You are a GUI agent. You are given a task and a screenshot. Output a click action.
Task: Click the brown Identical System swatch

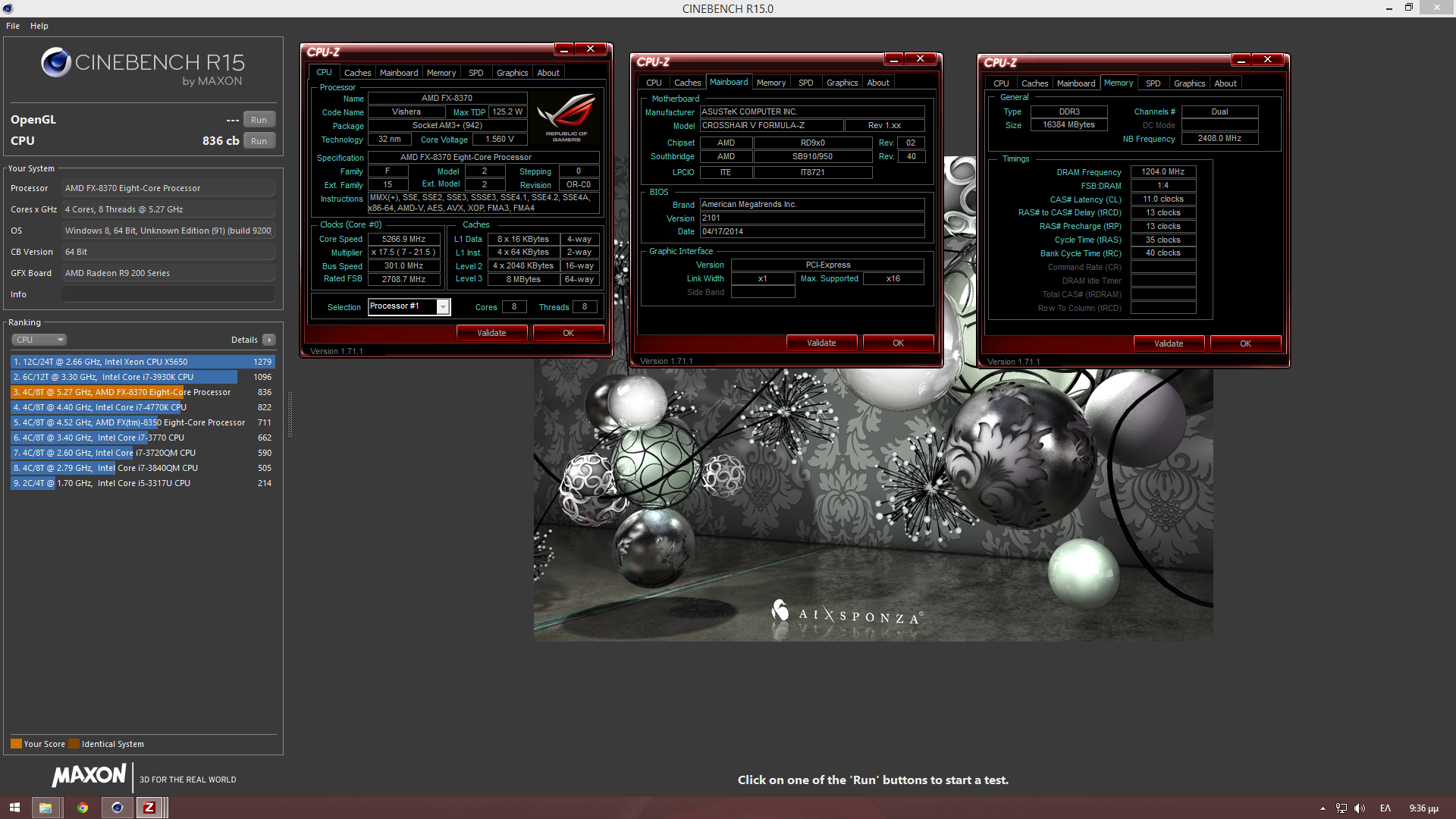pyautogui.click(x=74, y=744)
